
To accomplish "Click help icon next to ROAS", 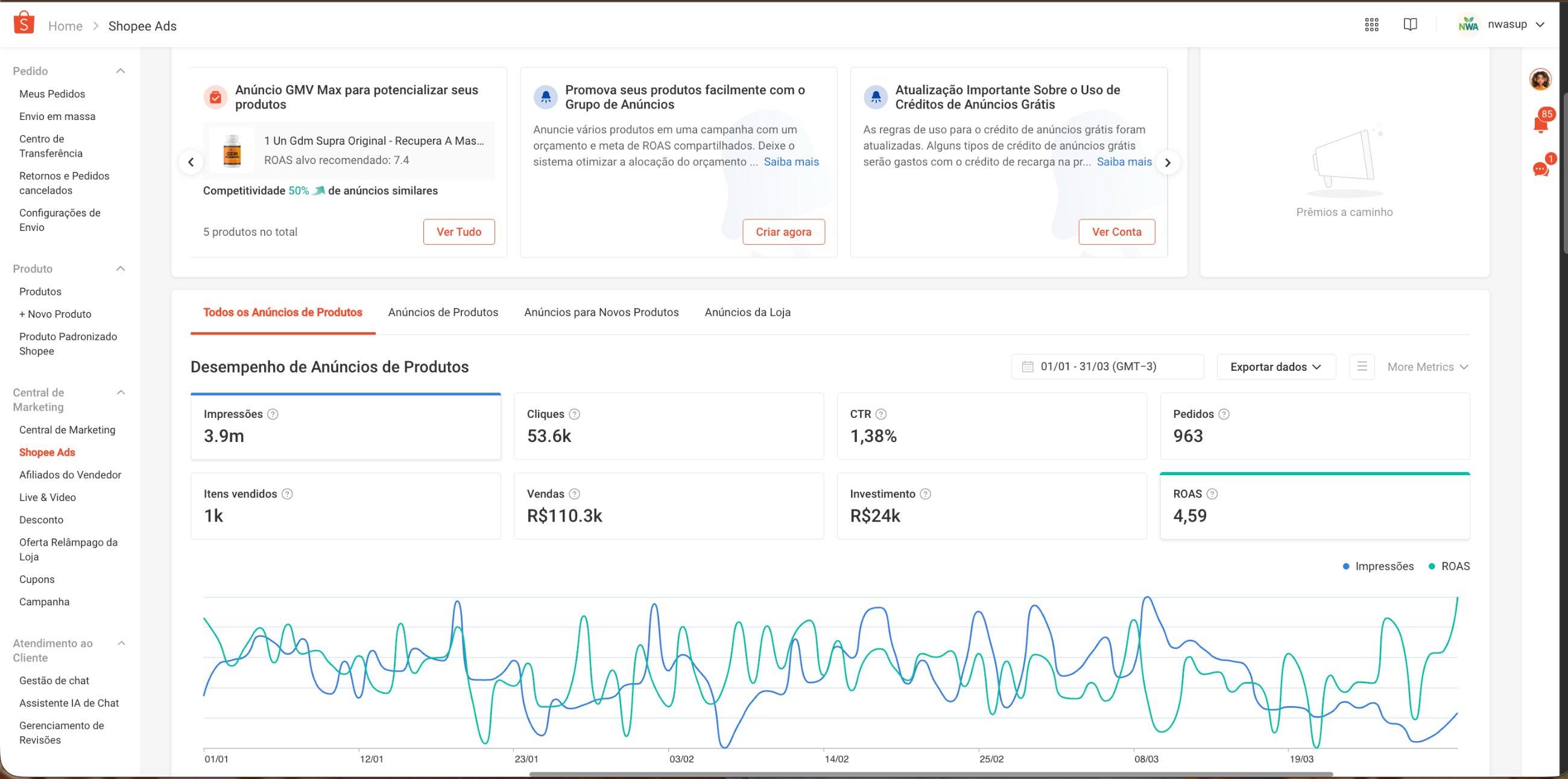I will 1212,494.
